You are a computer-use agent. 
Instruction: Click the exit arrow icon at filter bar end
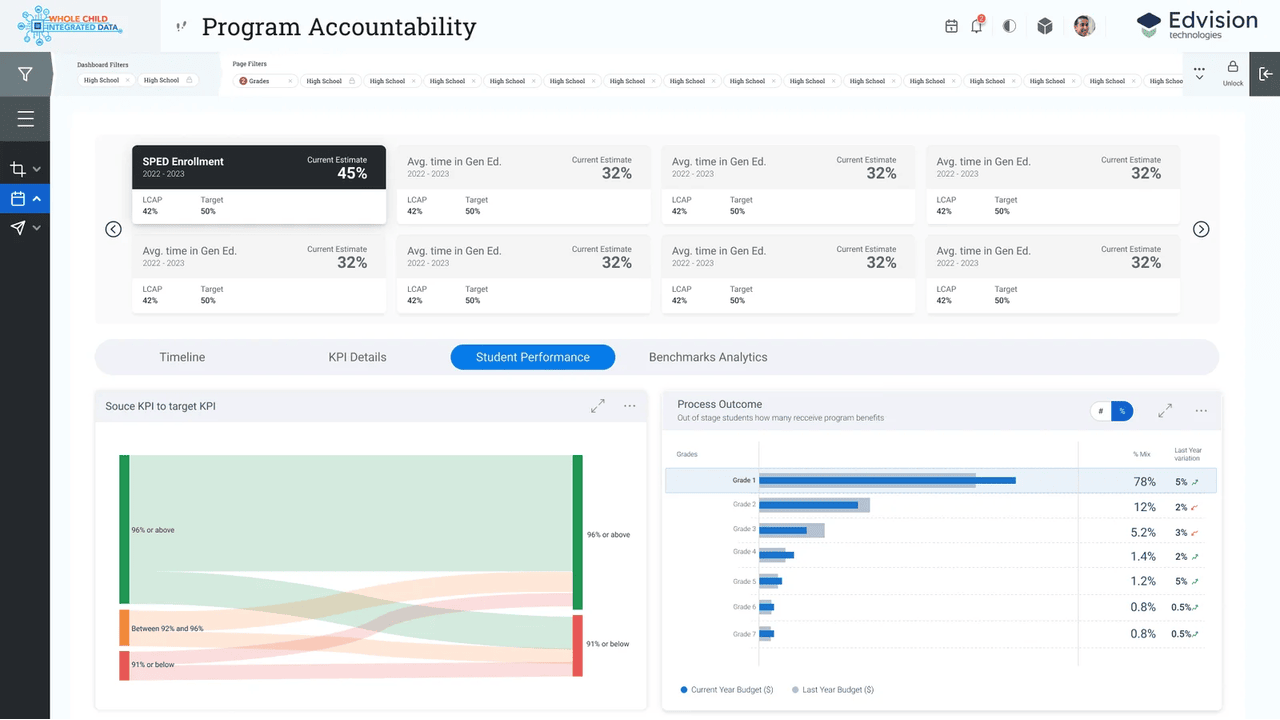[1265, 74]
